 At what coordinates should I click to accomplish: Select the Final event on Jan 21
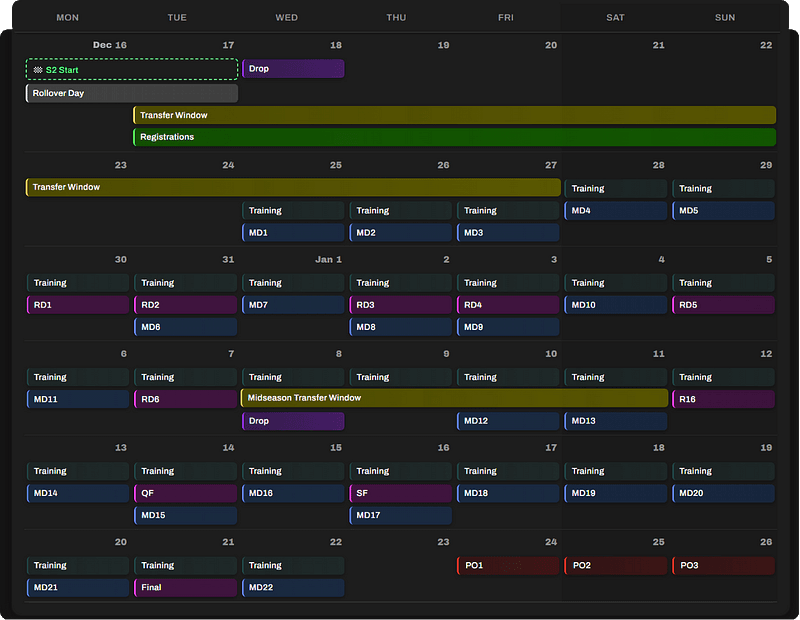pos(185,587)
